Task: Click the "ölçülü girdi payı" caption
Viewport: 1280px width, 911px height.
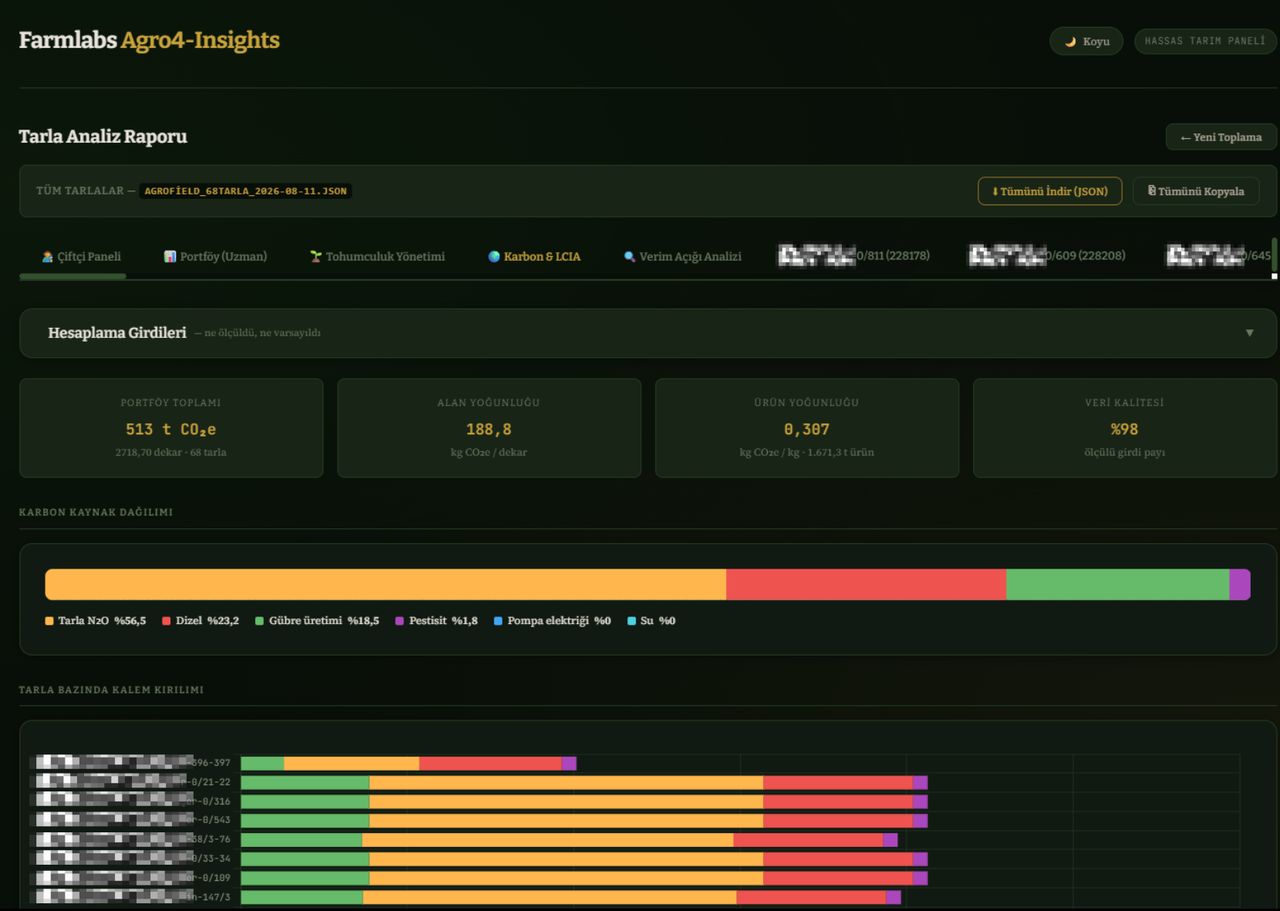Action: [1125, 453]
